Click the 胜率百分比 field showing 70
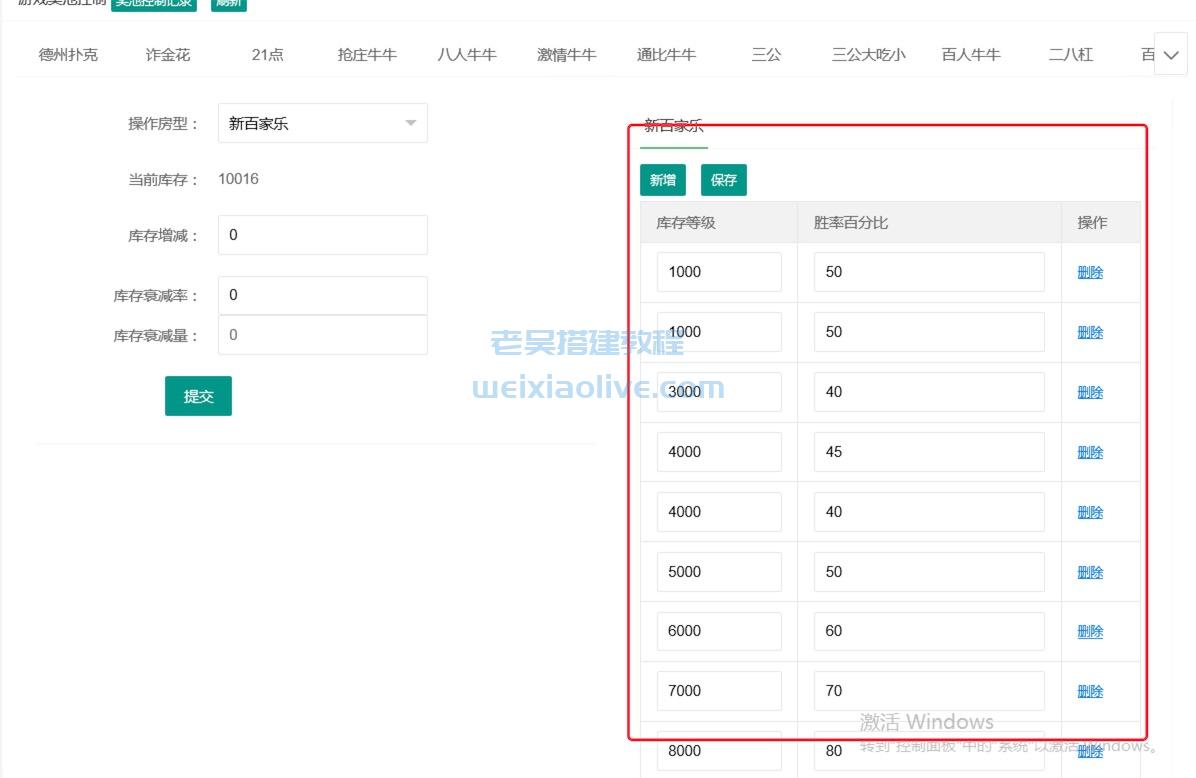 click(927, 690)
